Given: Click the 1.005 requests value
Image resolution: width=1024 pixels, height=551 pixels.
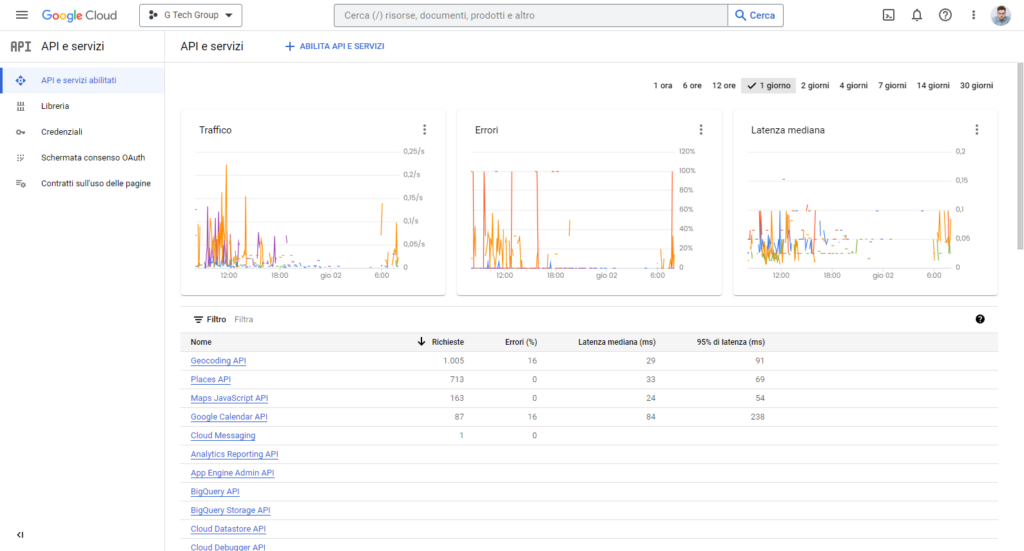Looking at the screenshot, I should pyautogui.click(x=453, y=360).
